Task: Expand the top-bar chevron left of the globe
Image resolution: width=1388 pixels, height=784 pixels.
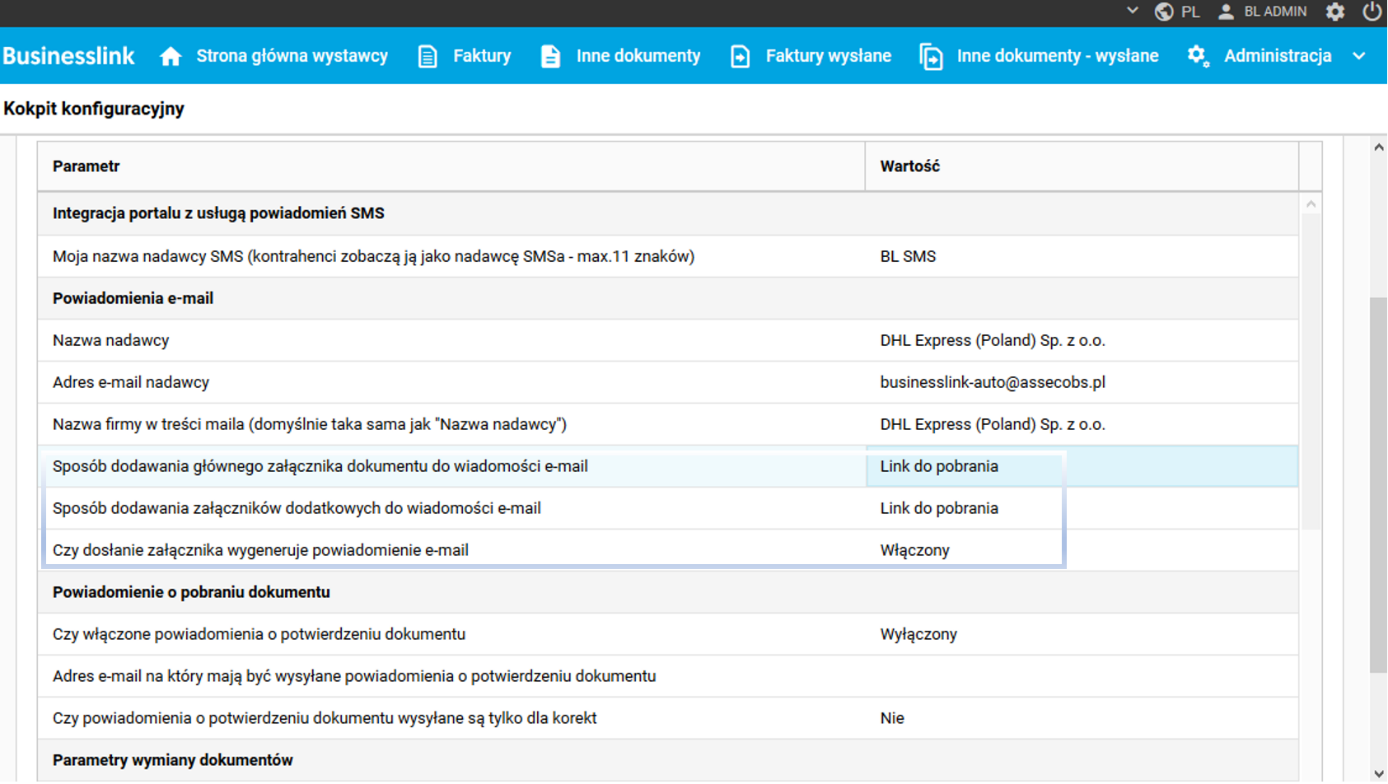Action: 1132,11
